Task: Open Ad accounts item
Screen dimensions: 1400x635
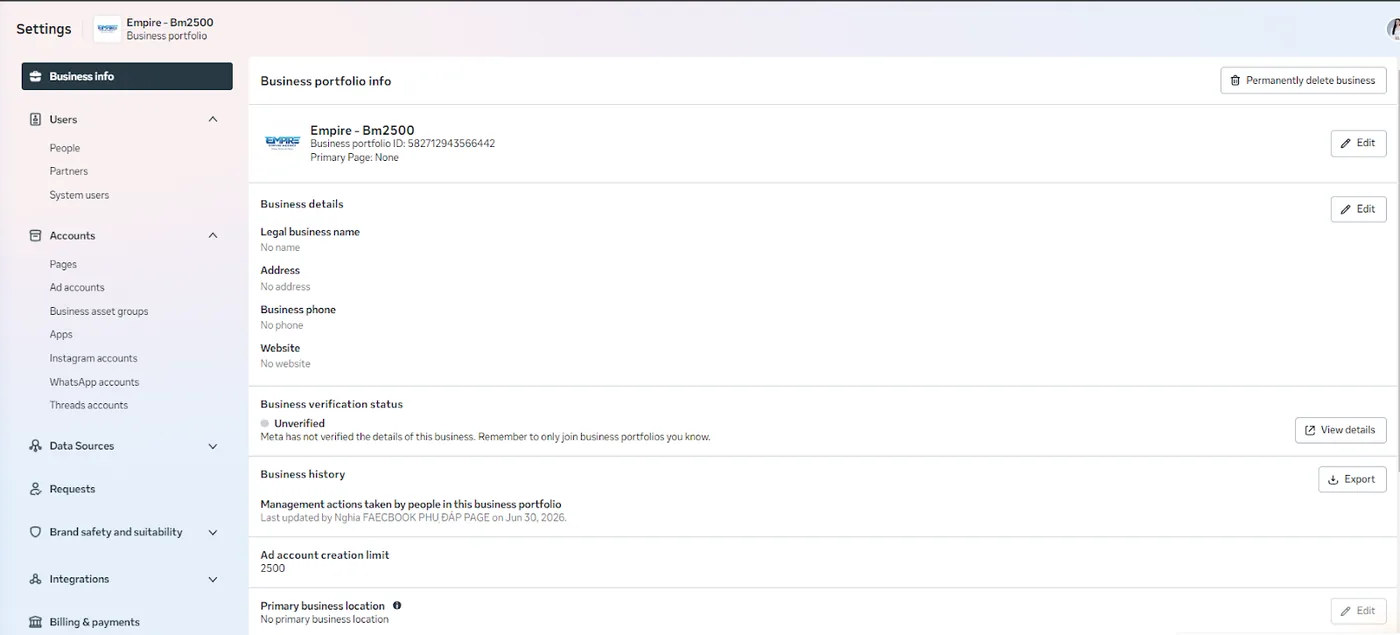Action: click(x=77, y=287)
